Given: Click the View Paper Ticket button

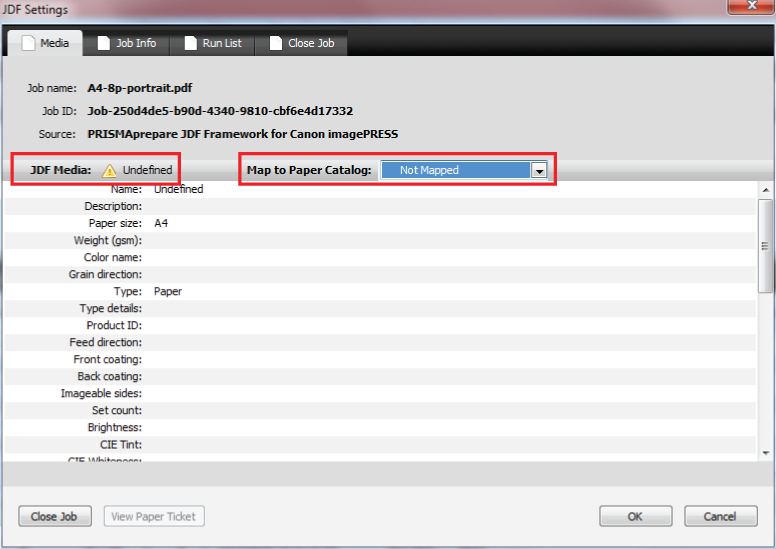Looking at the screenshot, I should [154, 517].
